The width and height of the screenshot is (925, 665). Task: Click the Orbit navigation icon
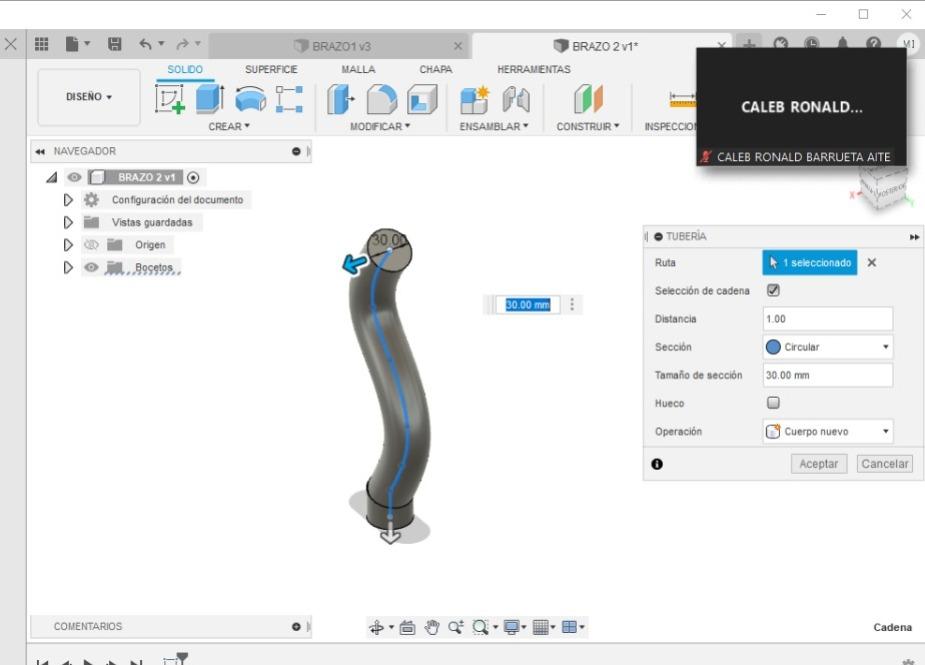(376, 627)
